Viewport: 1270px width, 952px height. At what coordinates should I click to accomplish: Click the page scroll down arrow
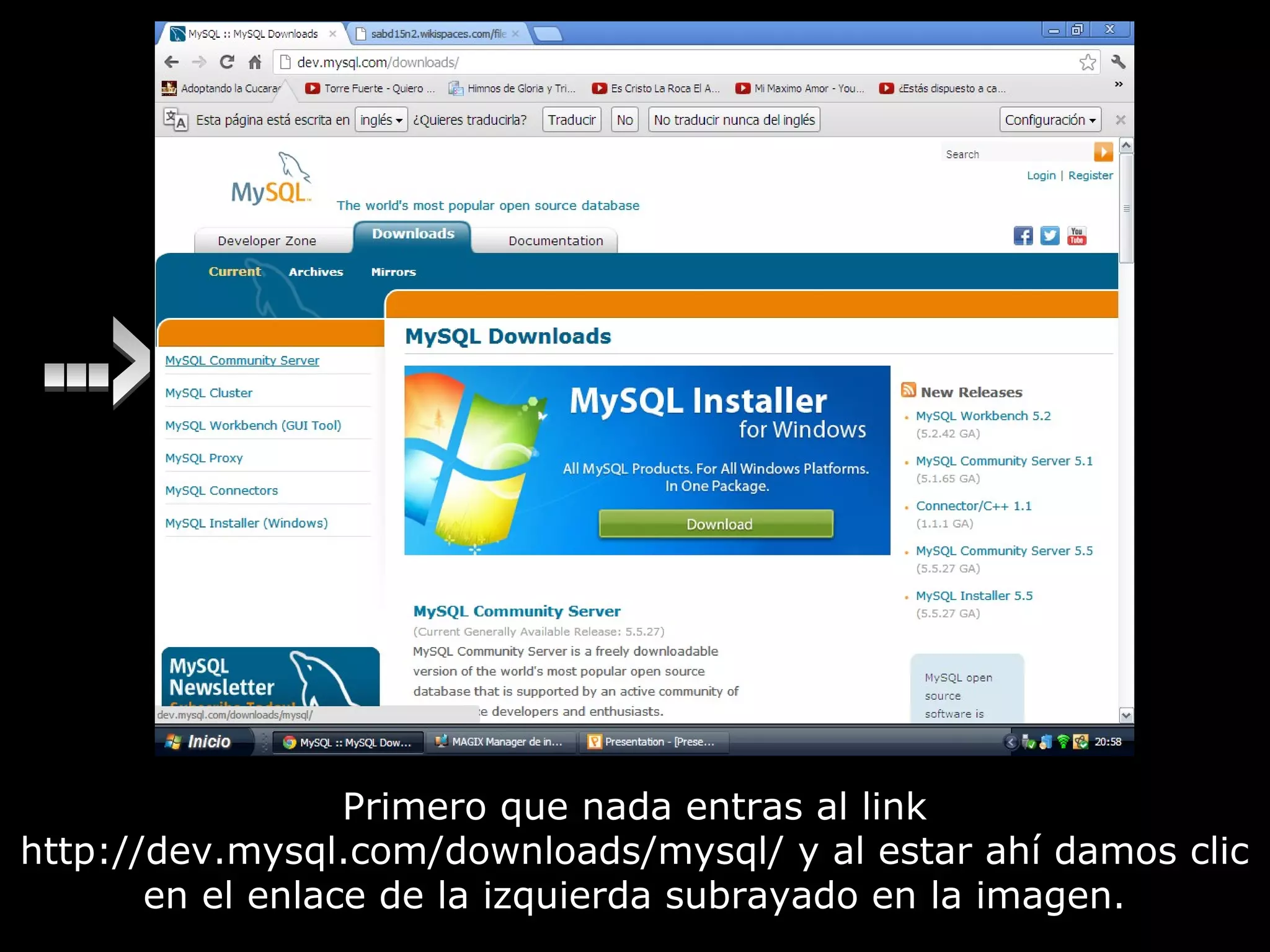point(1126,715)
